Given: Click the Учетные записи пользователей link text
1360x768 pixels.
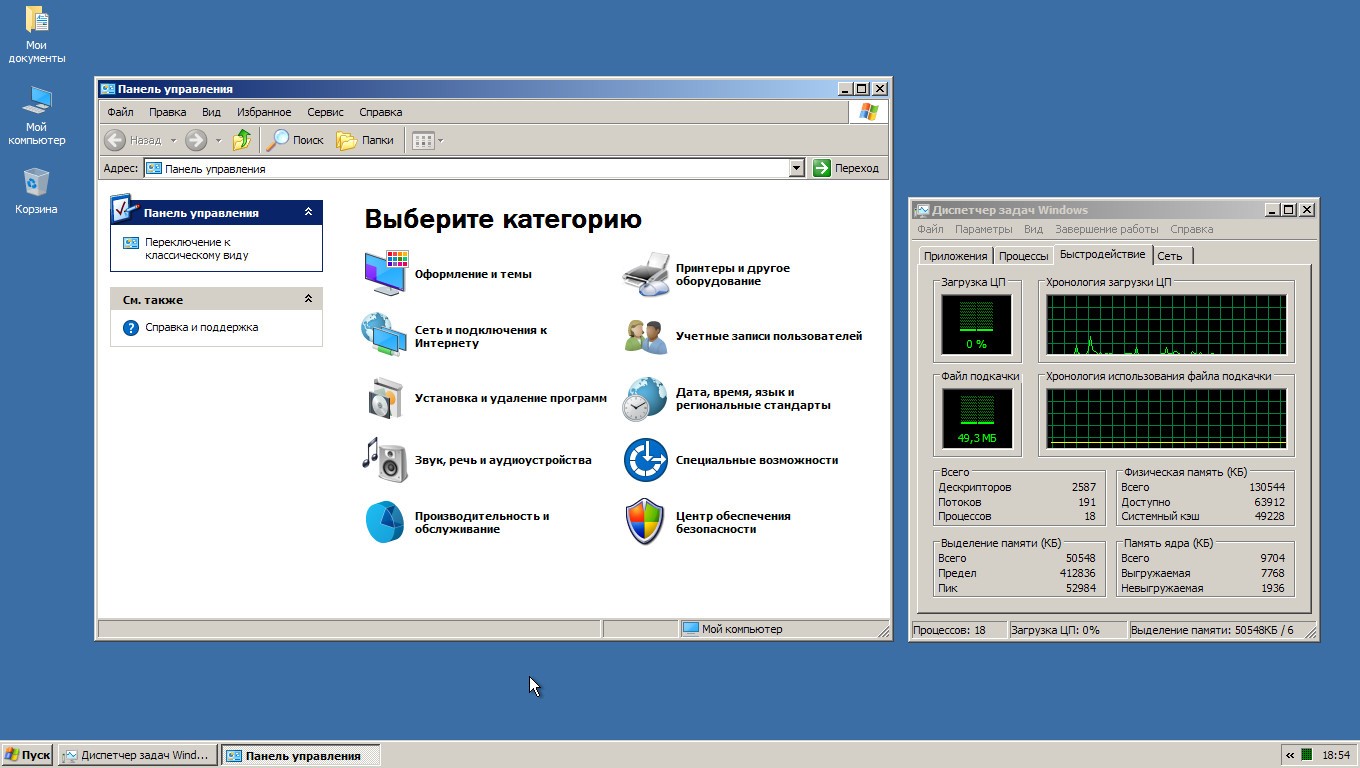Looking at the screenshot, I should (x=769, y=336).
